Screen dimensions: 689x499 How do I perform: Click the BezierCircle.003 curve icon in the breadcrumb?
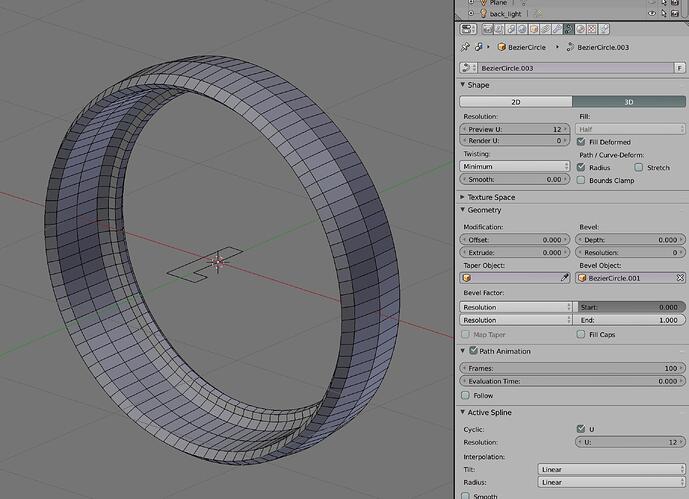point(570,47)
